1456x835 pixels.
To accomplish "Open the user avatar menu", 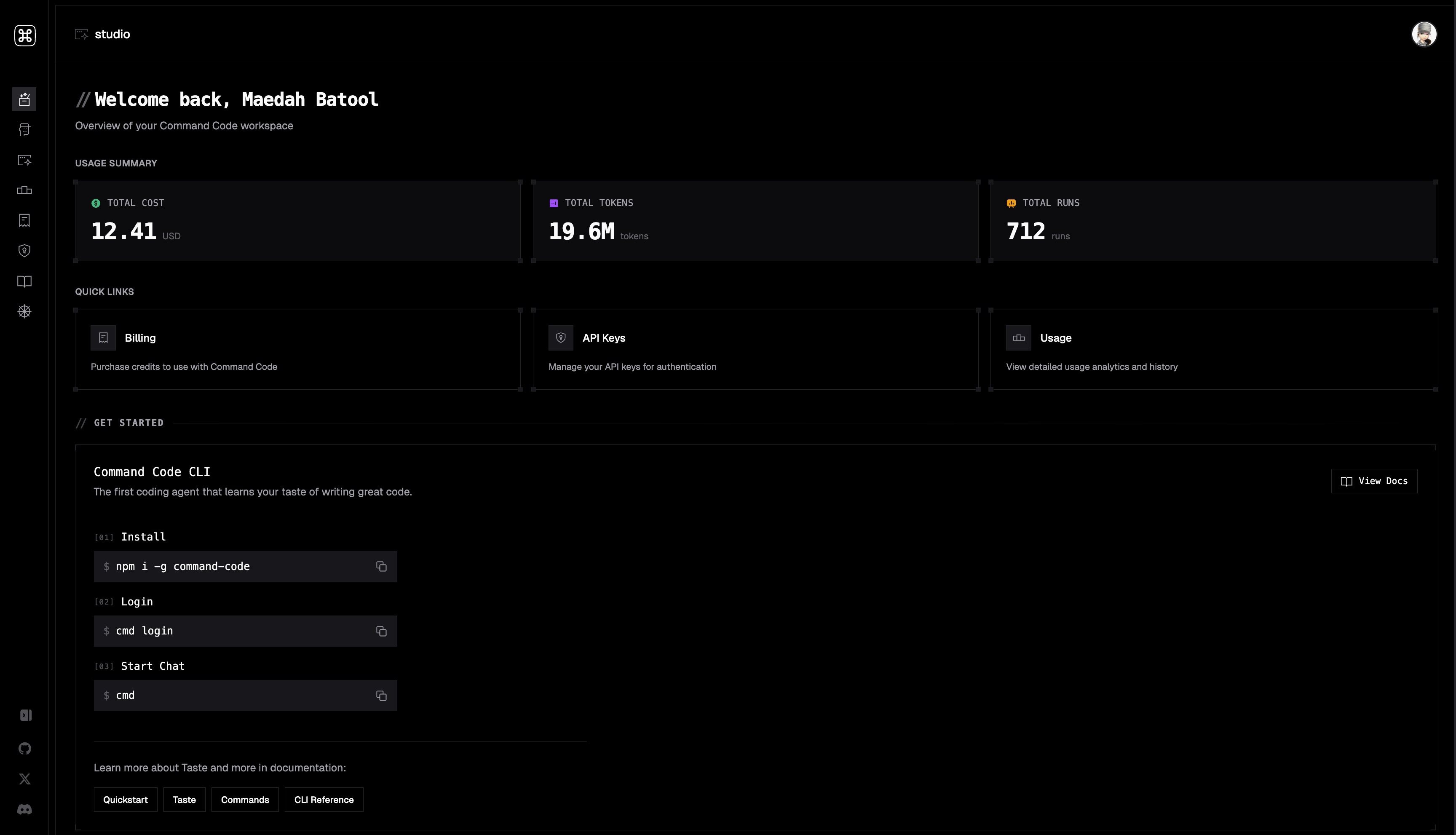I will 1423,35.
